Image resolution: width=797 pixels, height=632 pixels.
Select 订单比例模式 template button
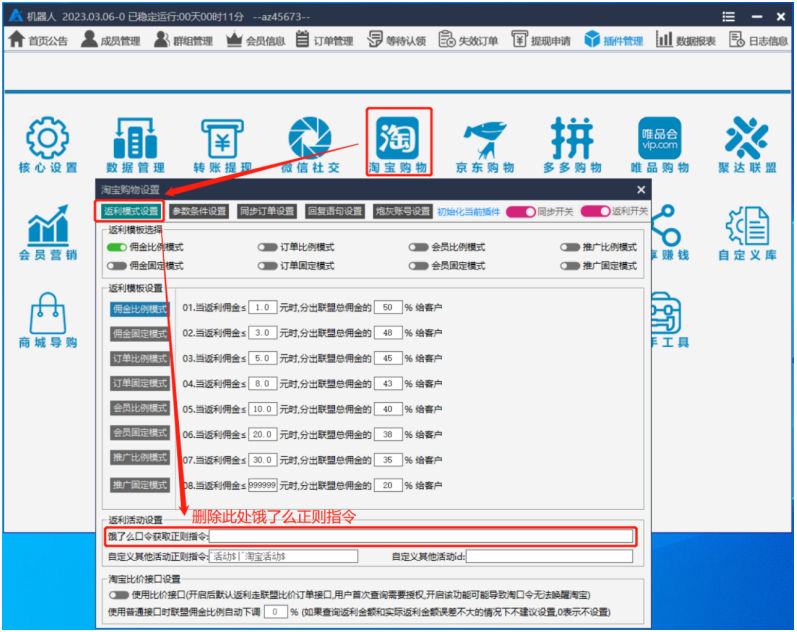140,359
